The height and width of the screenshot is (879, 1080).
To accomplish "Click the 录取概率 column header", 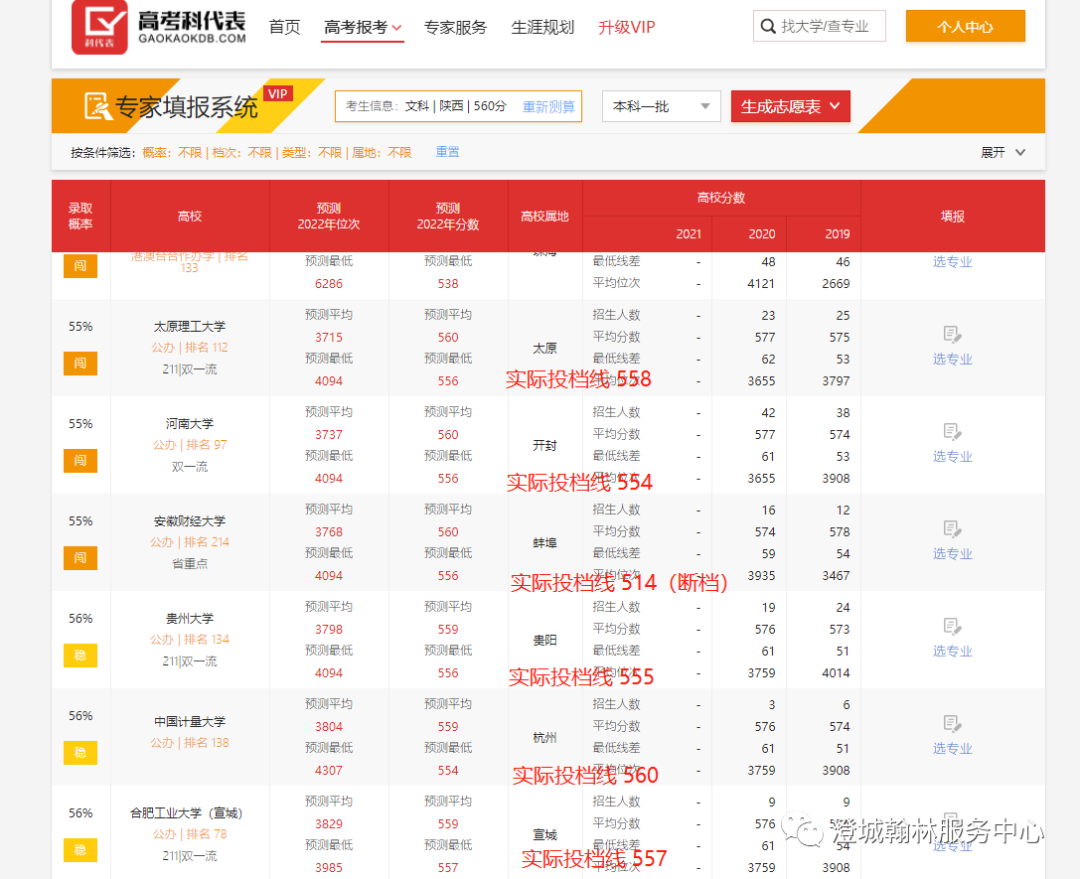I will pyautogui.click(x=81, y=216).
